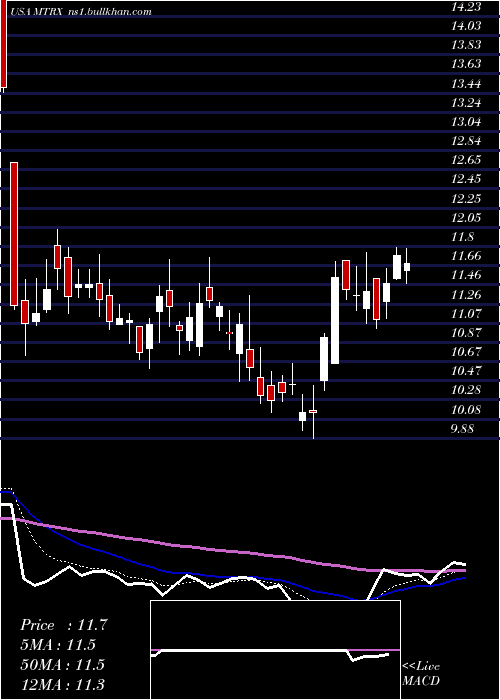This screenshot has width=500, height=700.
Task: Select the 9.88 price axis label
Action: [x=463, y=429]
